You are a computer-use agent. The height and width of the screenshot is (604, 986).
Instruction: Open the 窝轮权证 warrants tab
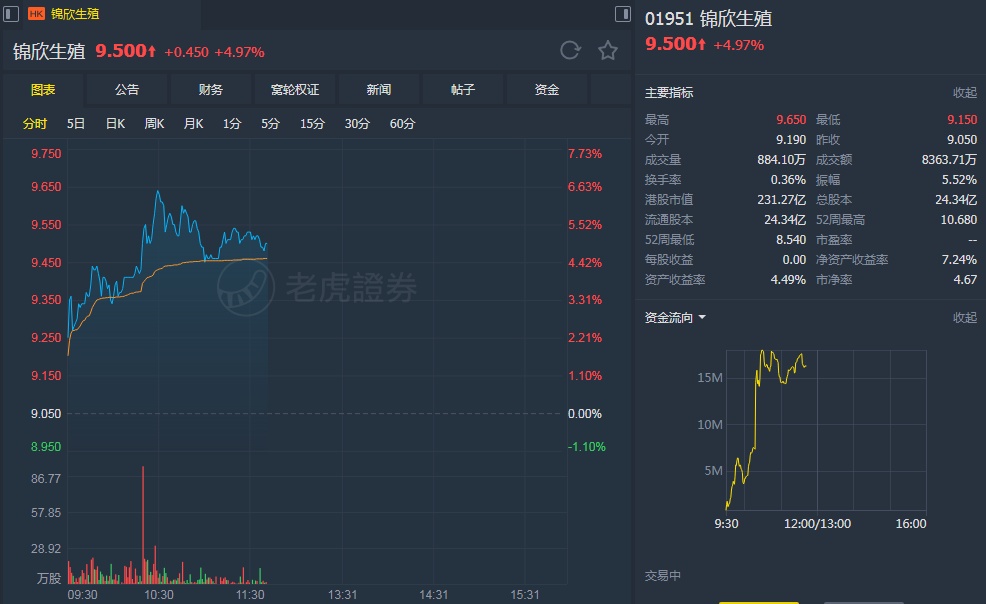pos(295,90)
